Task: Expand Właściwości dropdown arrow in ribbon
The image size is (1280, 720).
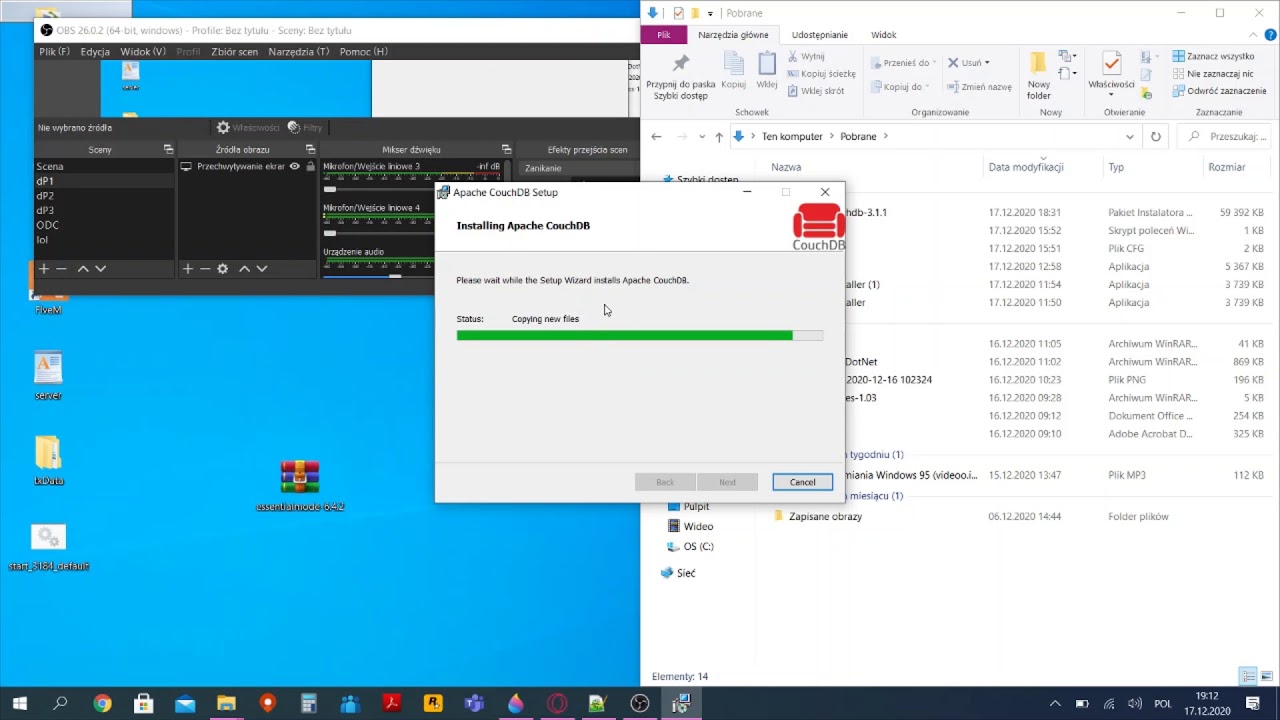Action: tap(1111, 96)
